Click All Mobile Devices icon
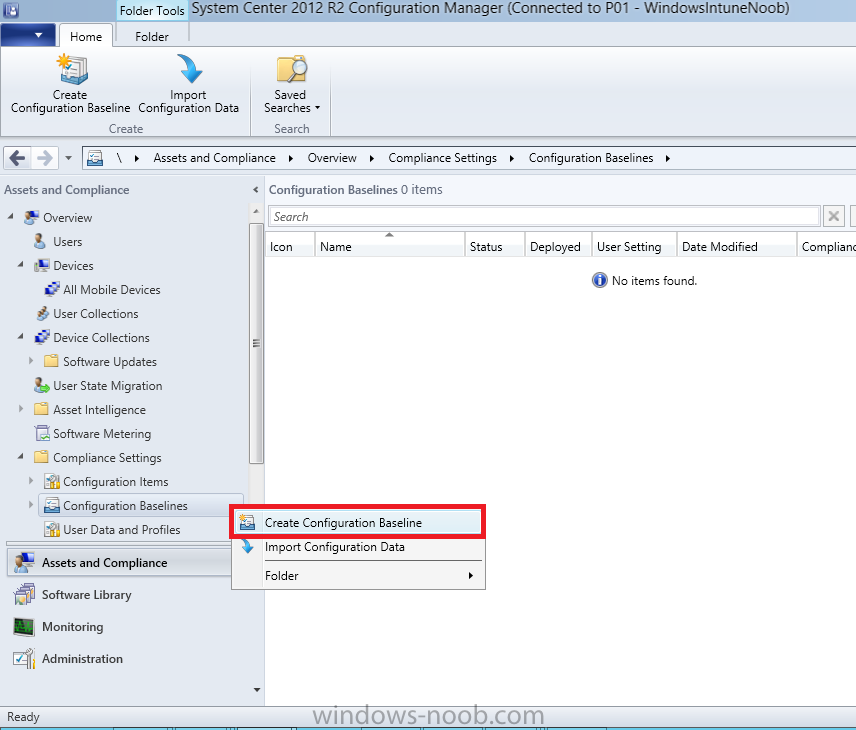Screen dimensions: 856x730 point(52,289)
